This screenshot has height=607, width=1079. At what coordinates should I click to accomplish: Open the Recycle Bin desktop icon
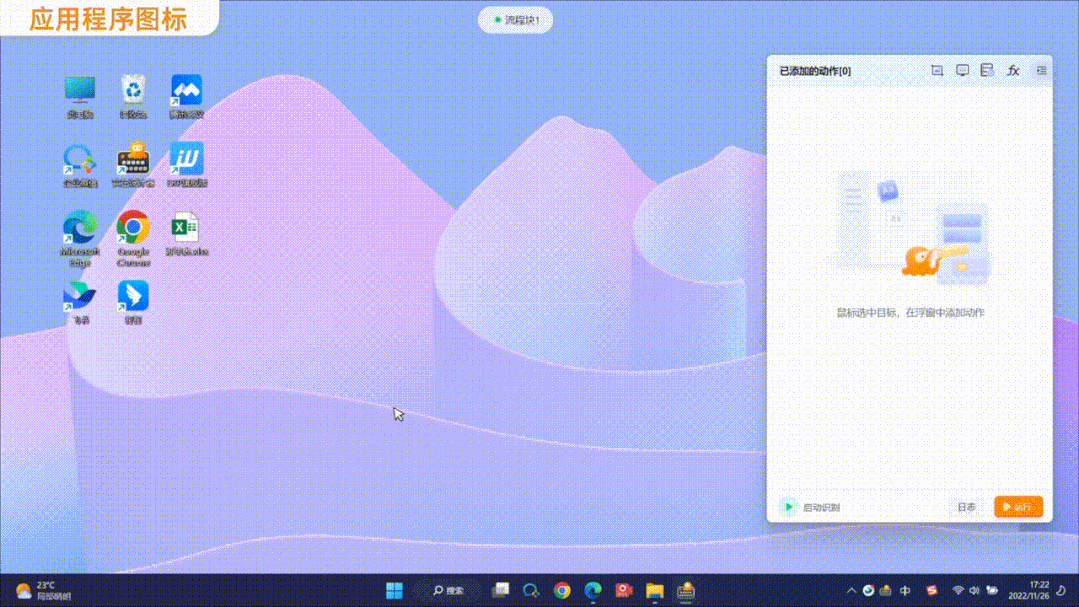(133, 96)
